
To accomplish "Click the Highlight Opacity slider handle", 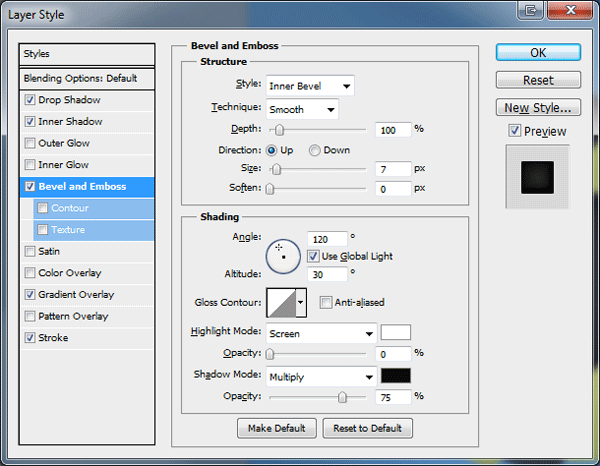I will pyautogui.click(x=270, y=354).
